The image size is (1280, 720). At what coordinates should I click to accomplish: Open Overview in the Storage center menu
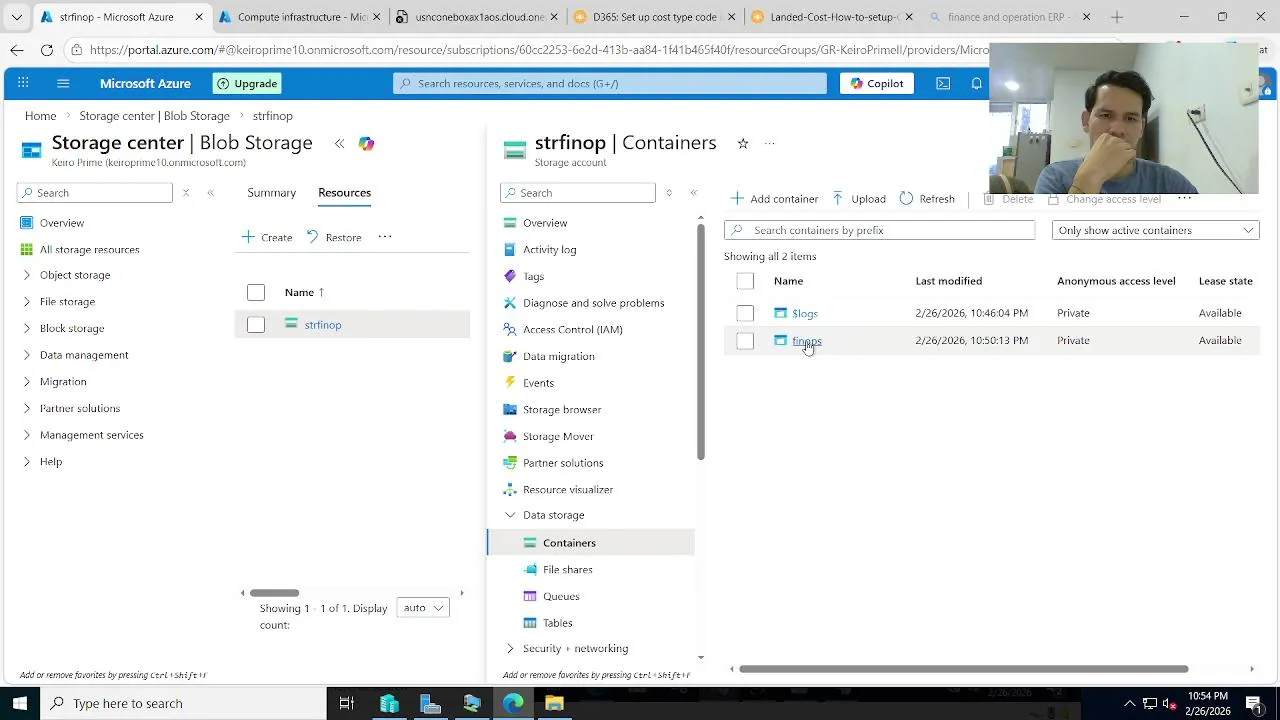62,223
